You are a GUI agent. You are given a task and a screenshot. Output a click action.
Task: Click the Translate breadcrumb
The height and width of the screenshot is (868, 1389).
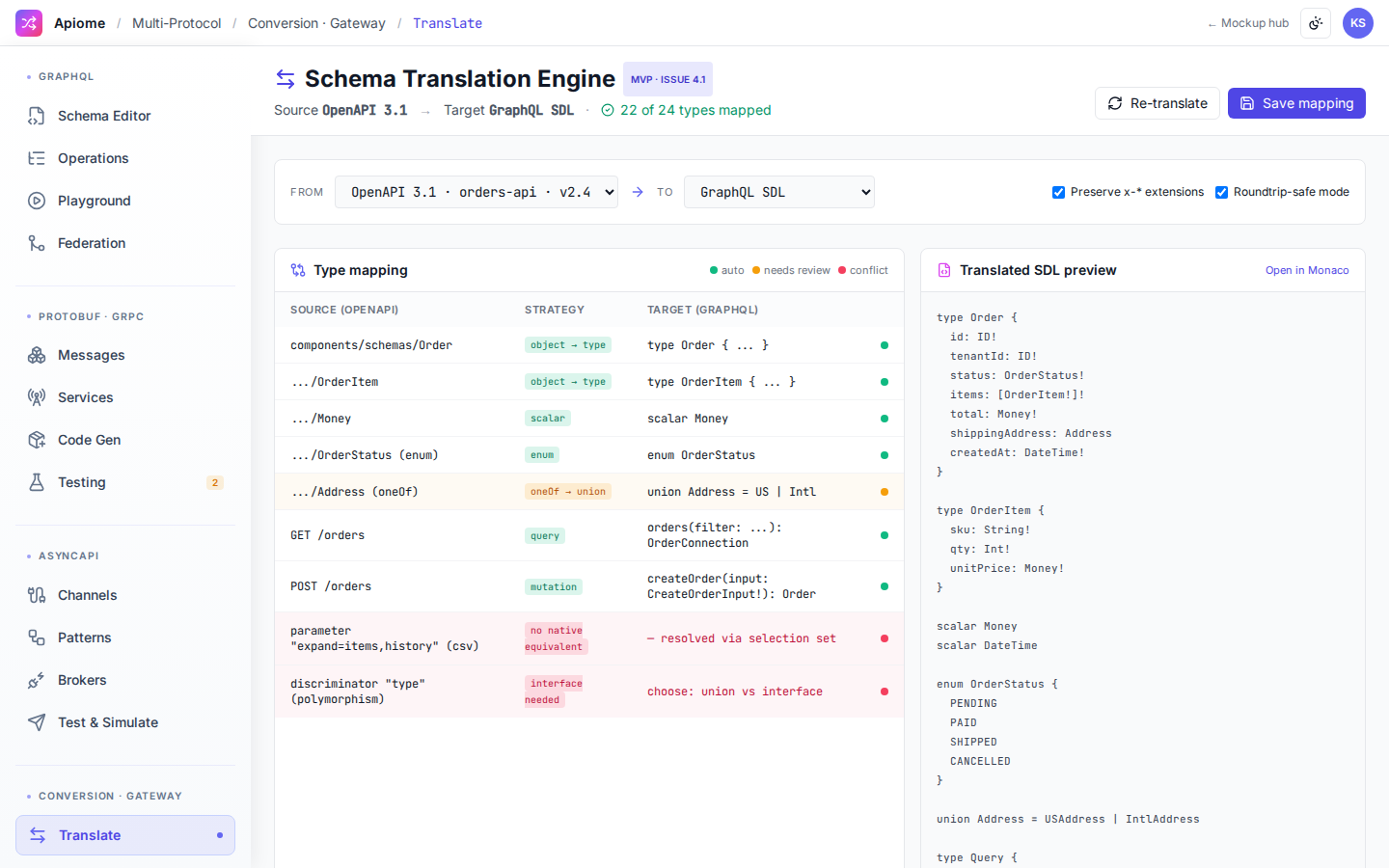coord(448,23)
